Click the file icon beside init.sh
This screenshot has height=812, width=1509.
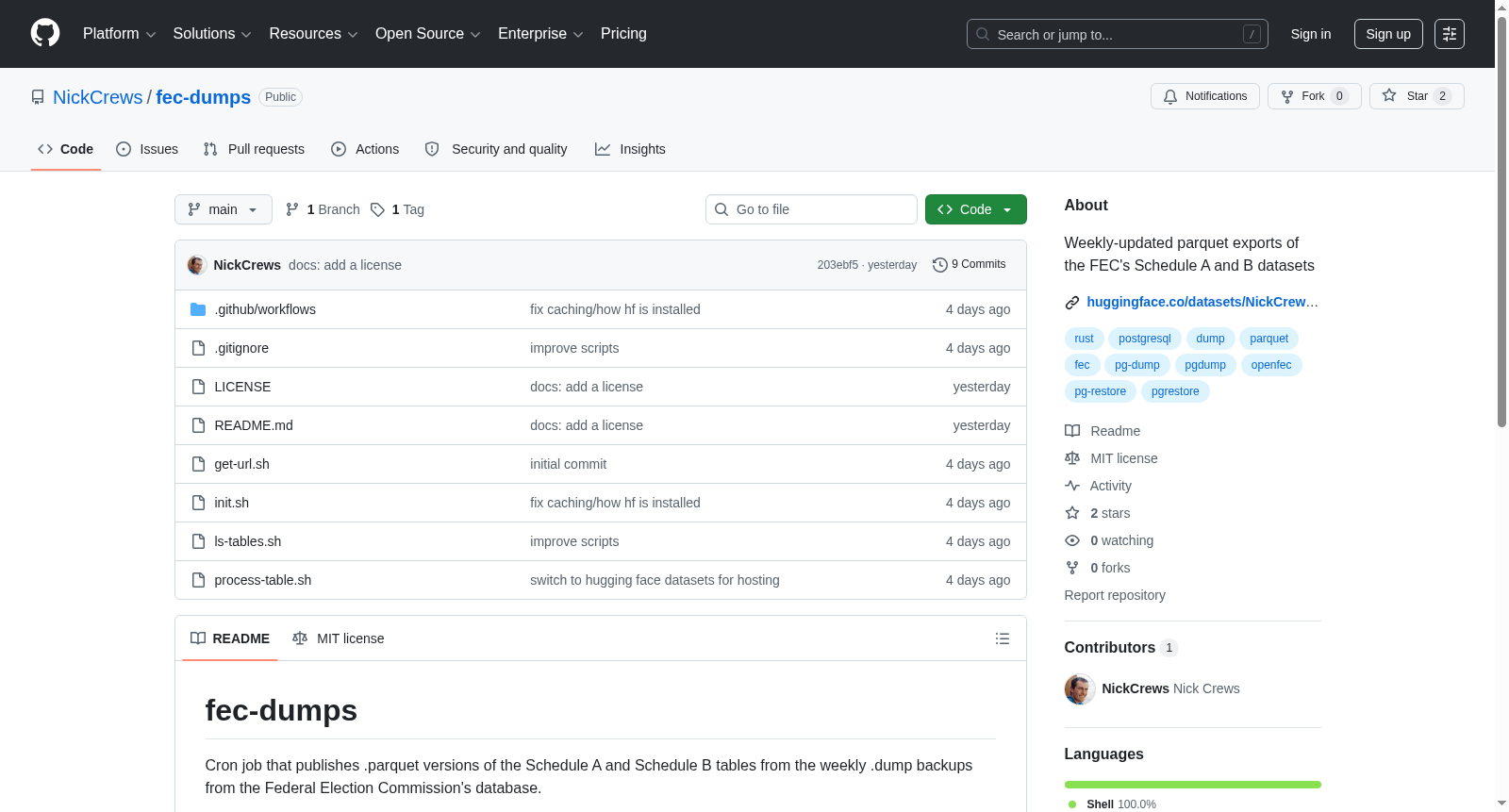point(198,503)
